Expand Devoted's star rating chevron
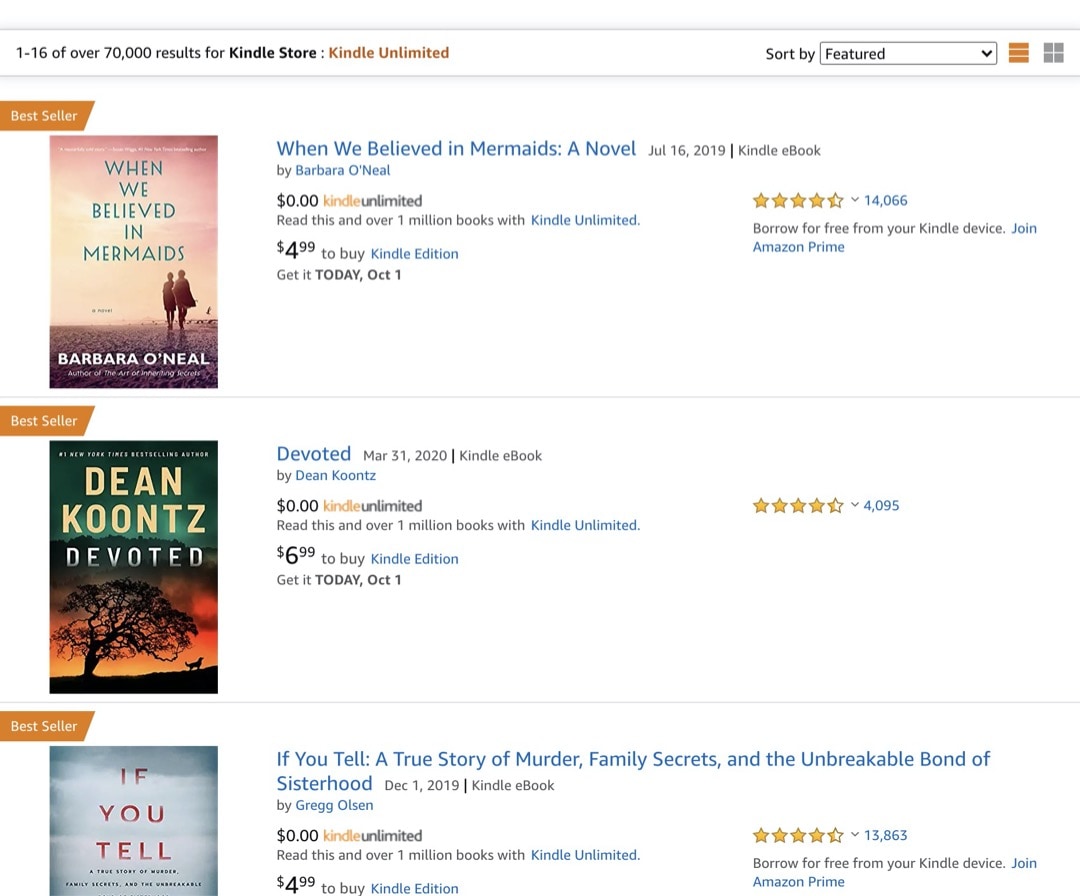This screenshot has height=896, width=1080. point(856,505)
